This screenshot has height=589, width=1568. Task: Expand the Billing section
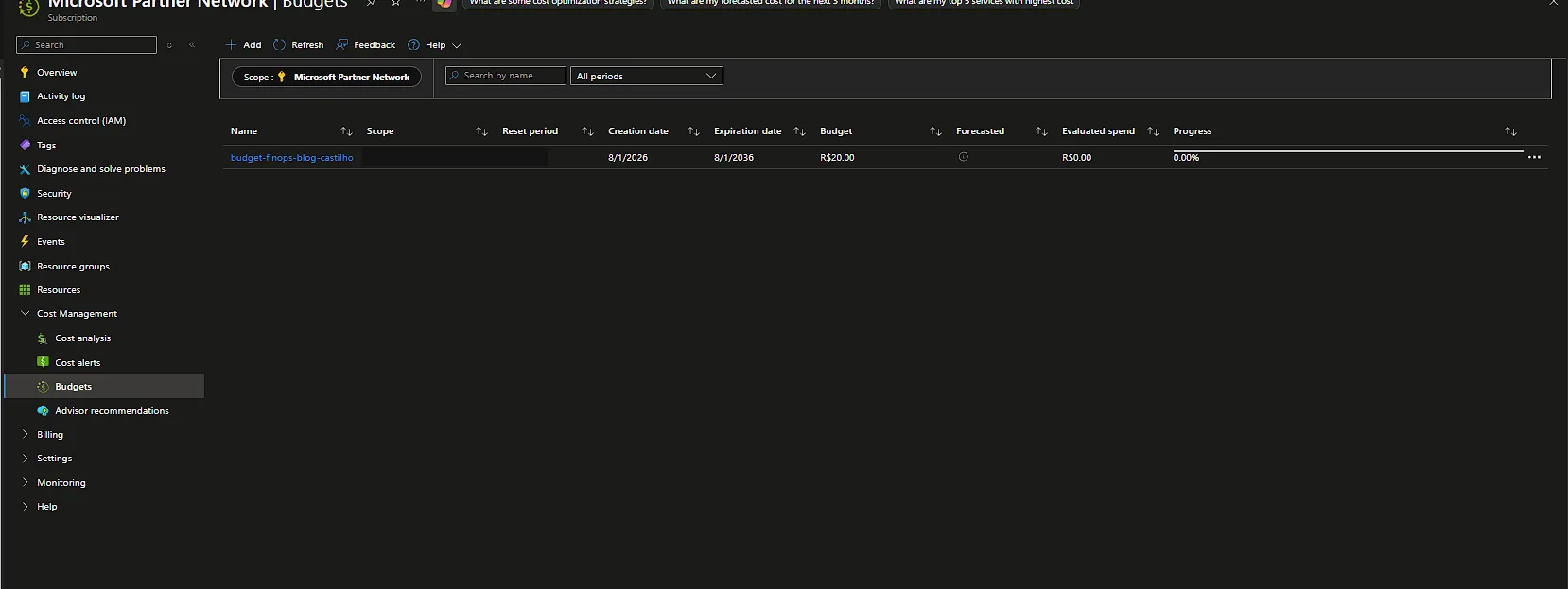click(x=25, y=434)
